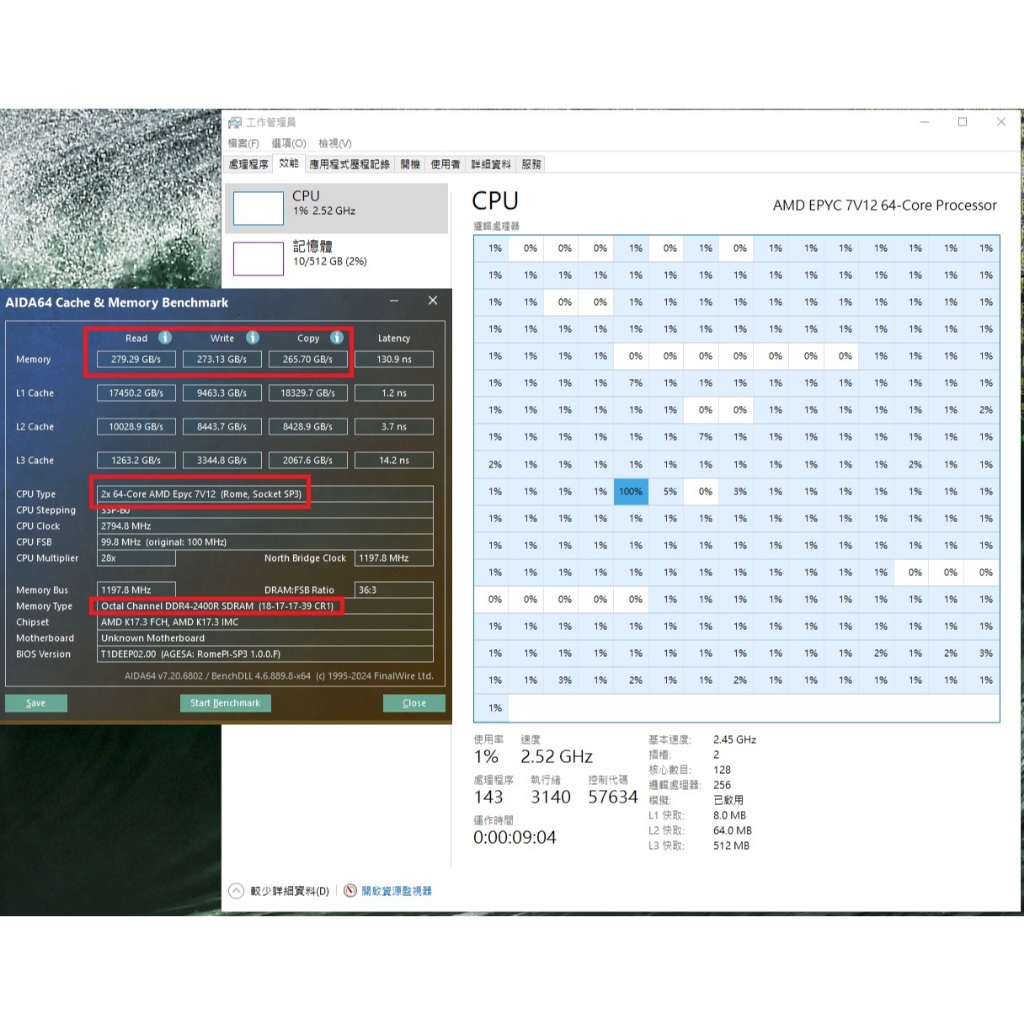Viewport: 1024px width, 1024px height.
Task: Open the 檢視(V) menu
Action: (335, 143)
